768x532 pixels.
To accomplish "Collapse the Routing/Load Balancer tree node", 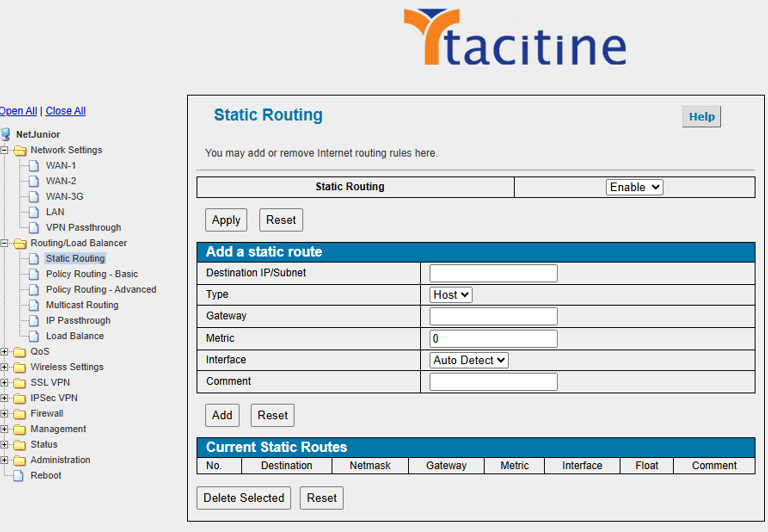I will click(x=4, y=243).
